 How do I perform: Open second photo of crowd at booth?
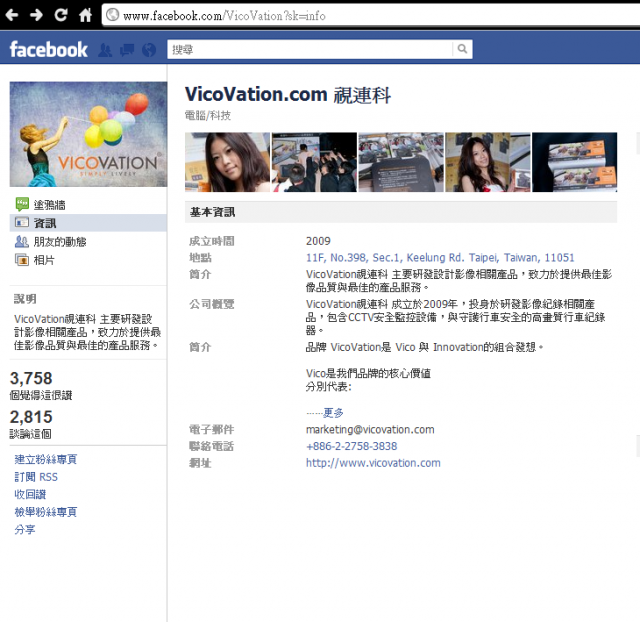(x=314, y=162)
